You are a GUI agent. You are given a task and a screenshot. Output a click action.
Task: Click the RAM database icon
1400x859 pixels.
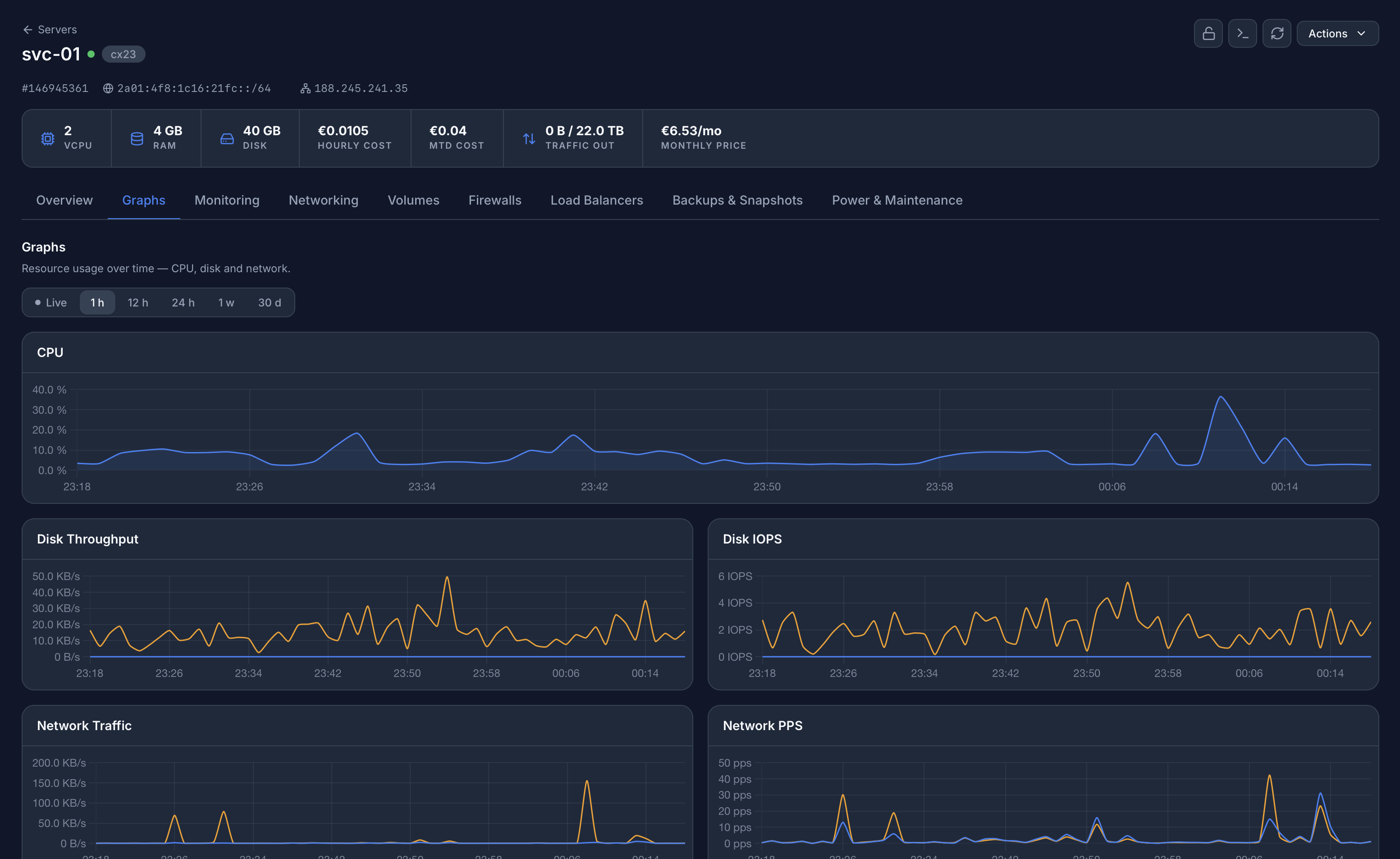[x=137, y=139]
